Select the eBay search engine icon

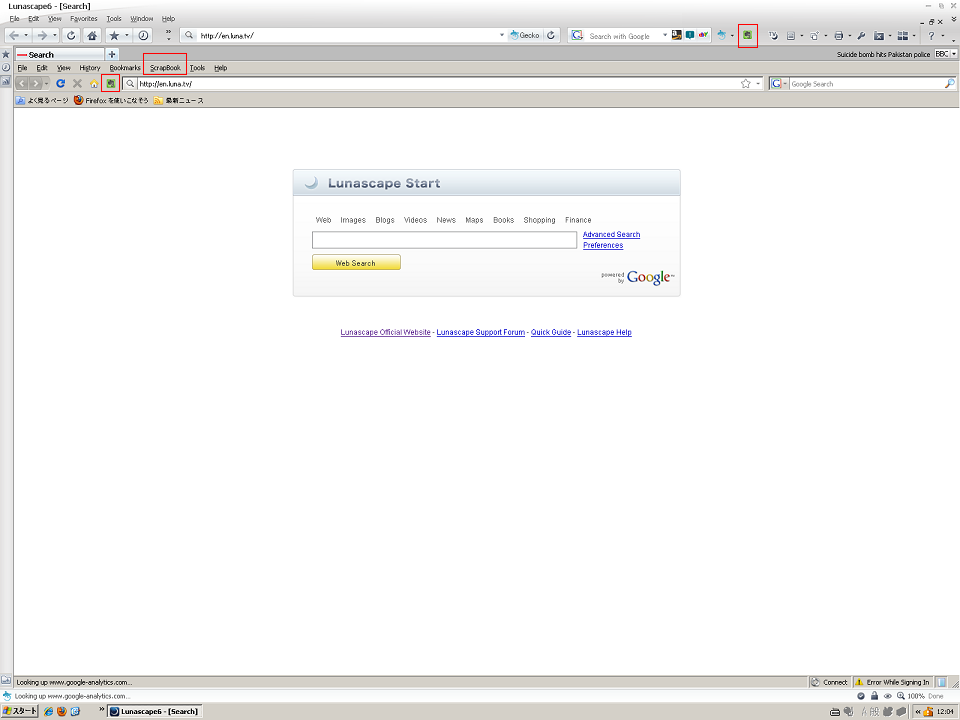coord(703,35)
